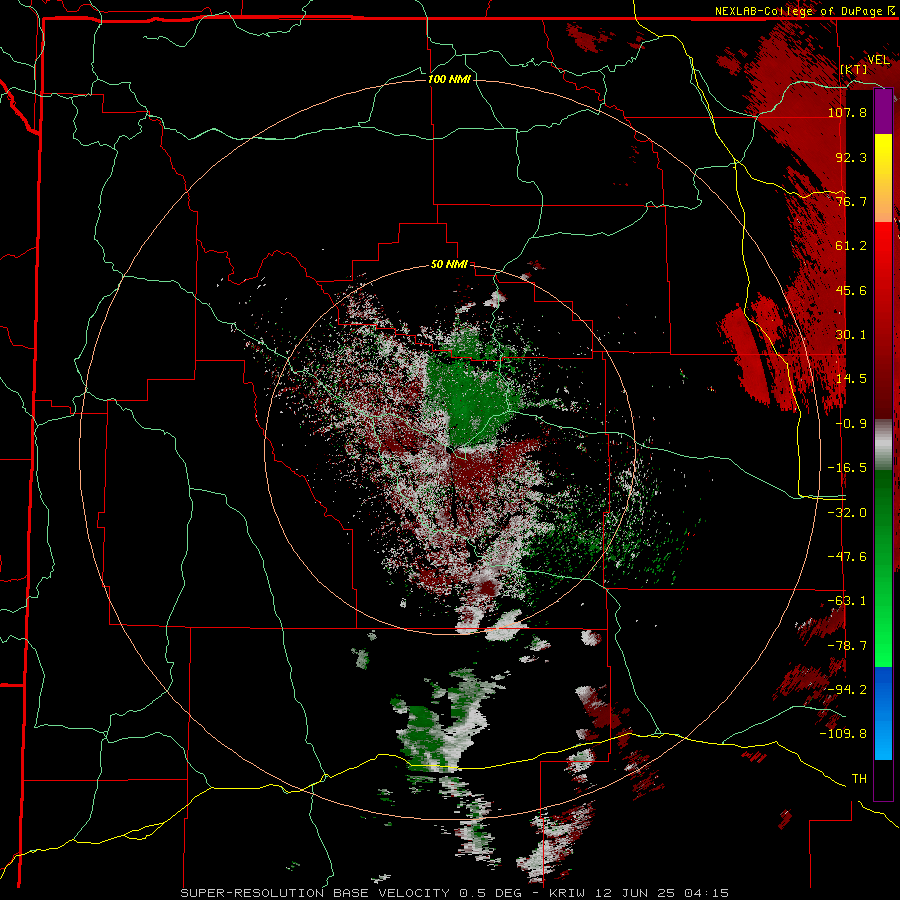Click the VEL legend title

click(x=878, y=60)
